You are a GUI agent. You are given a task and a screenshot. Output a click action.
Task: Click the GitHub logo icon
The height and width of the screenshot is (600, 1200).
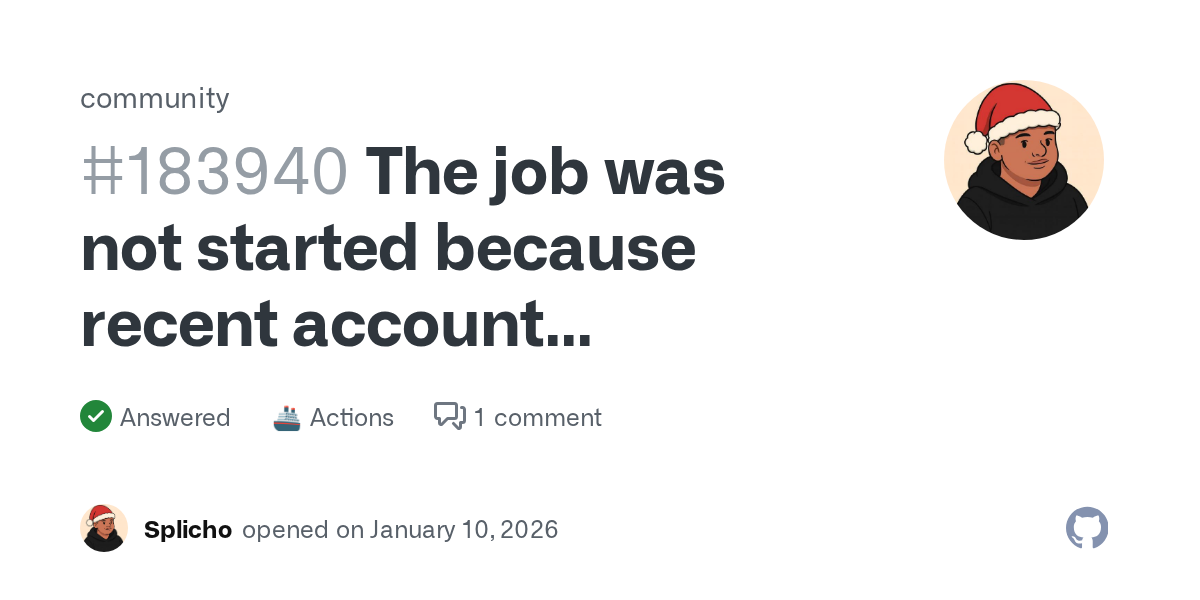[x=1087, y=528]
